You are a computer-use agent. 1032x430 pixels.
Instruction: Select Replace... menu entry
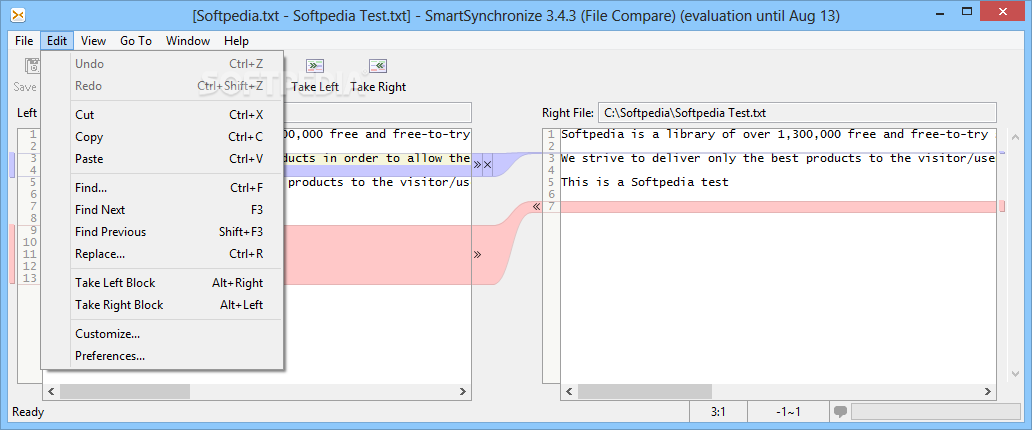(x=163, y=254)
